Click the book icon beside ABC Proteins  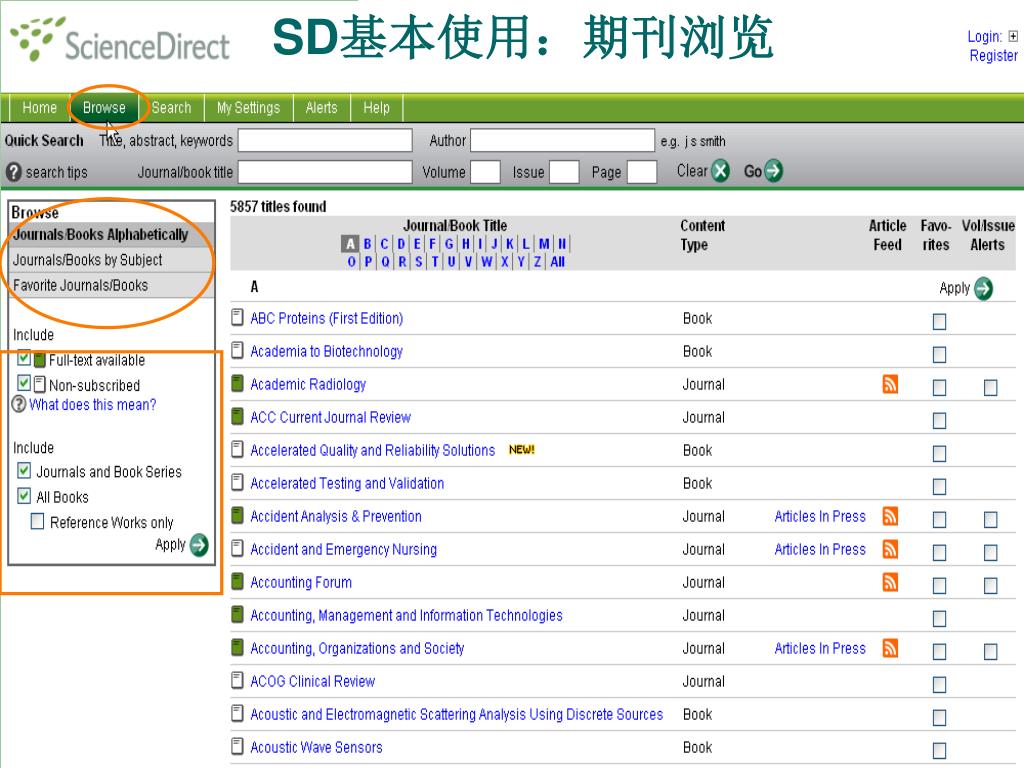(238, 317)
